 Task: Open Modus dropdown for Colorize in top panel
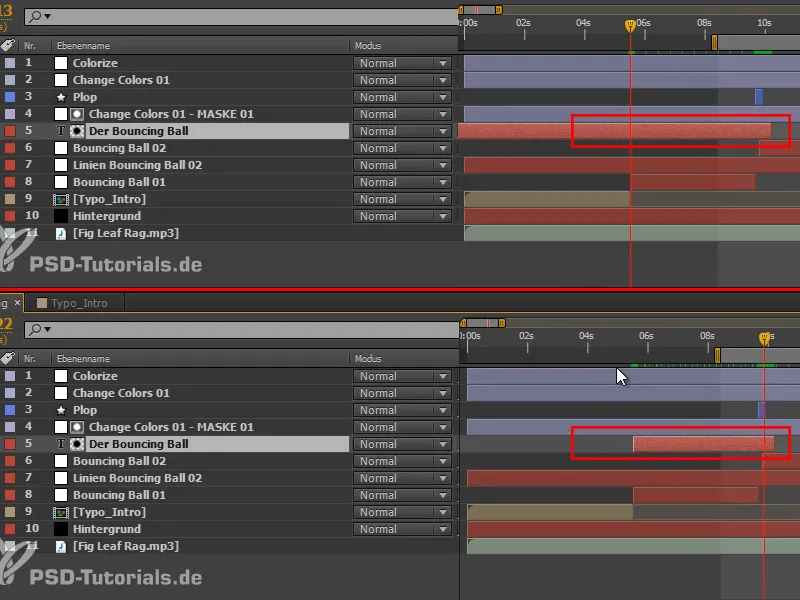click(x=402, y=63)
